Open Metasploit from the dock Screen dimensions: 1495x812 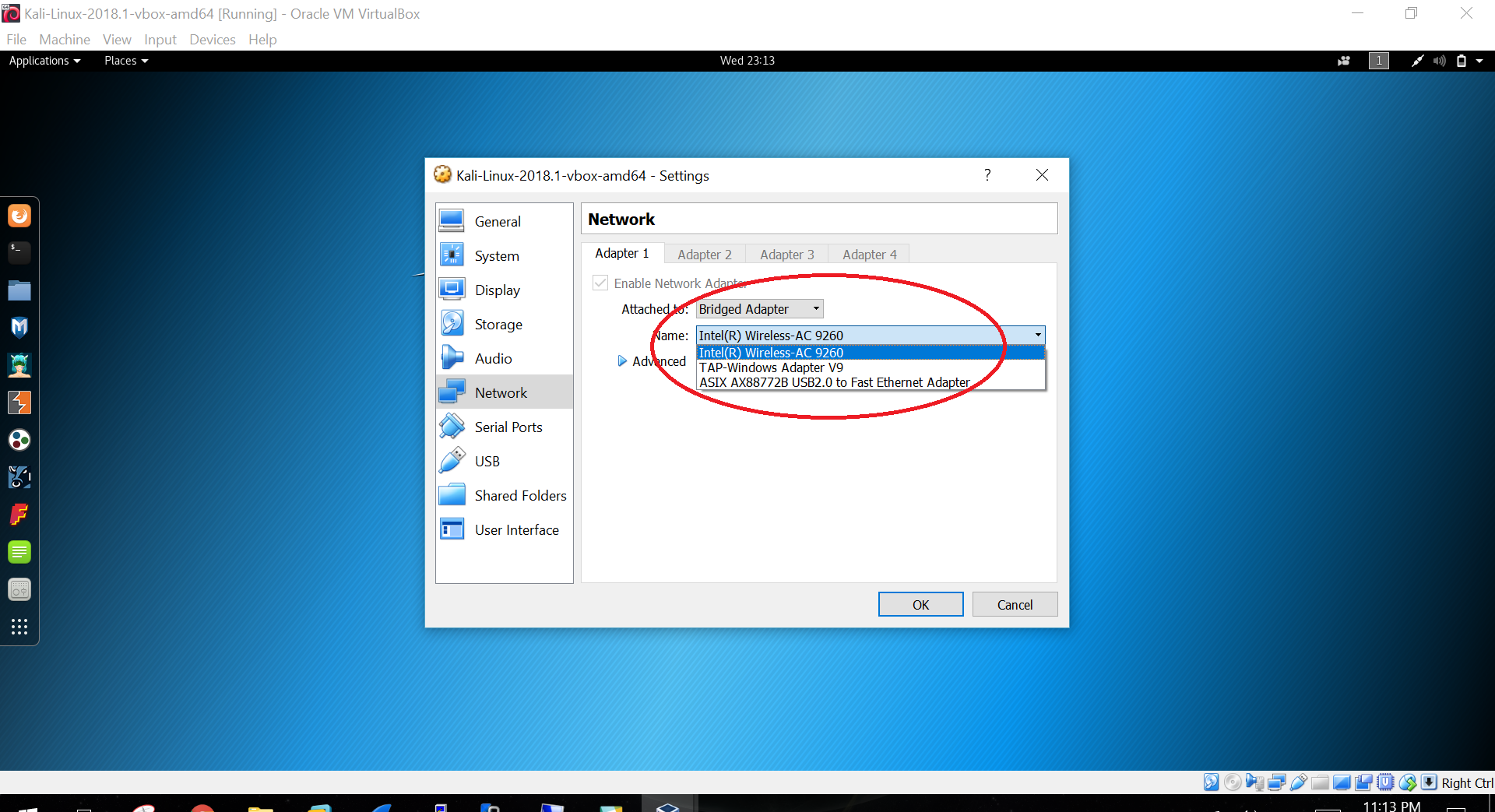click(19, 328)
